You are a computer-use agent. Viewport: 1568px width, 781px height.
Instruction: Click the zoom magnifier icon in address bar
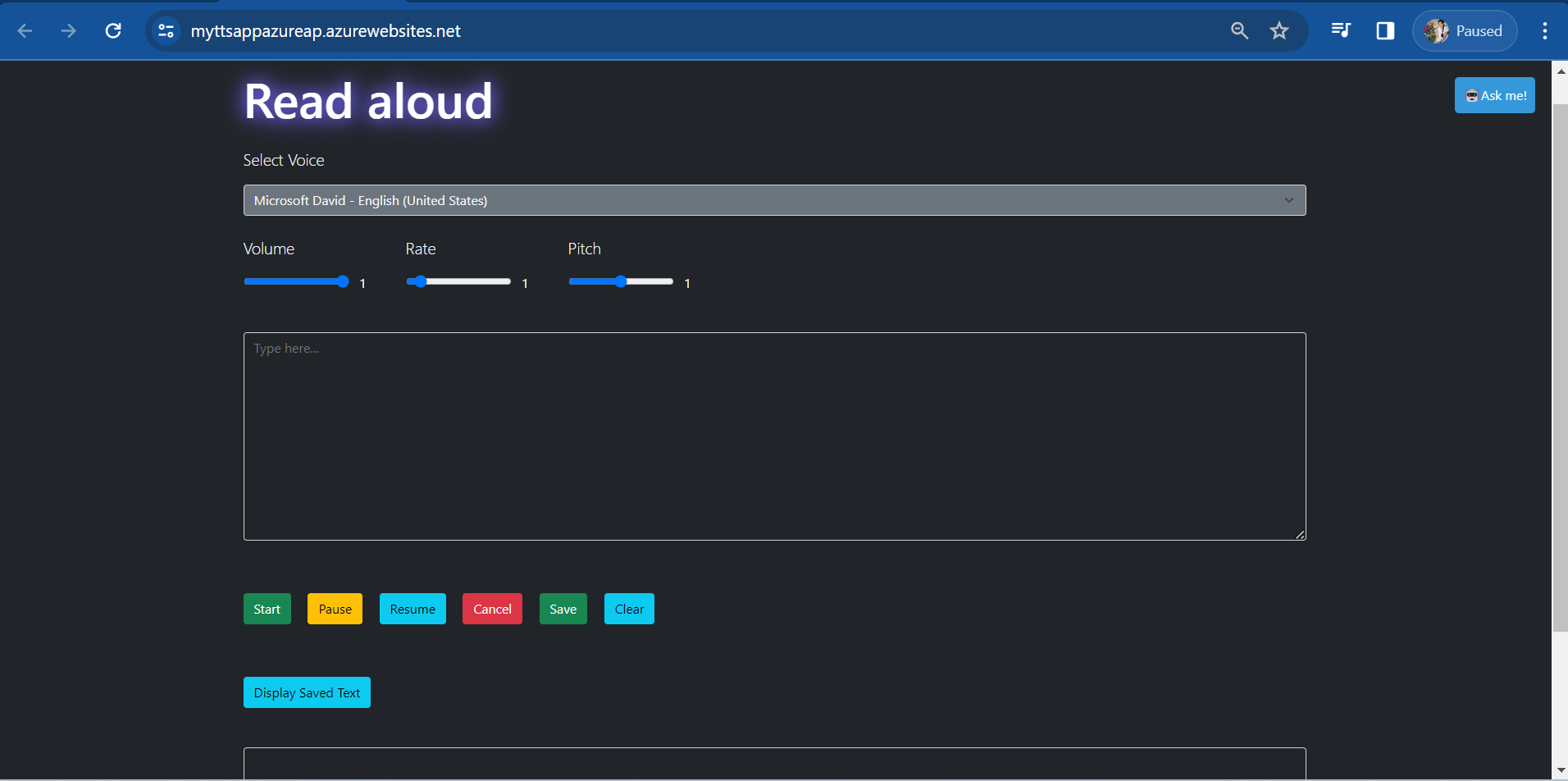coord(1239,31)
